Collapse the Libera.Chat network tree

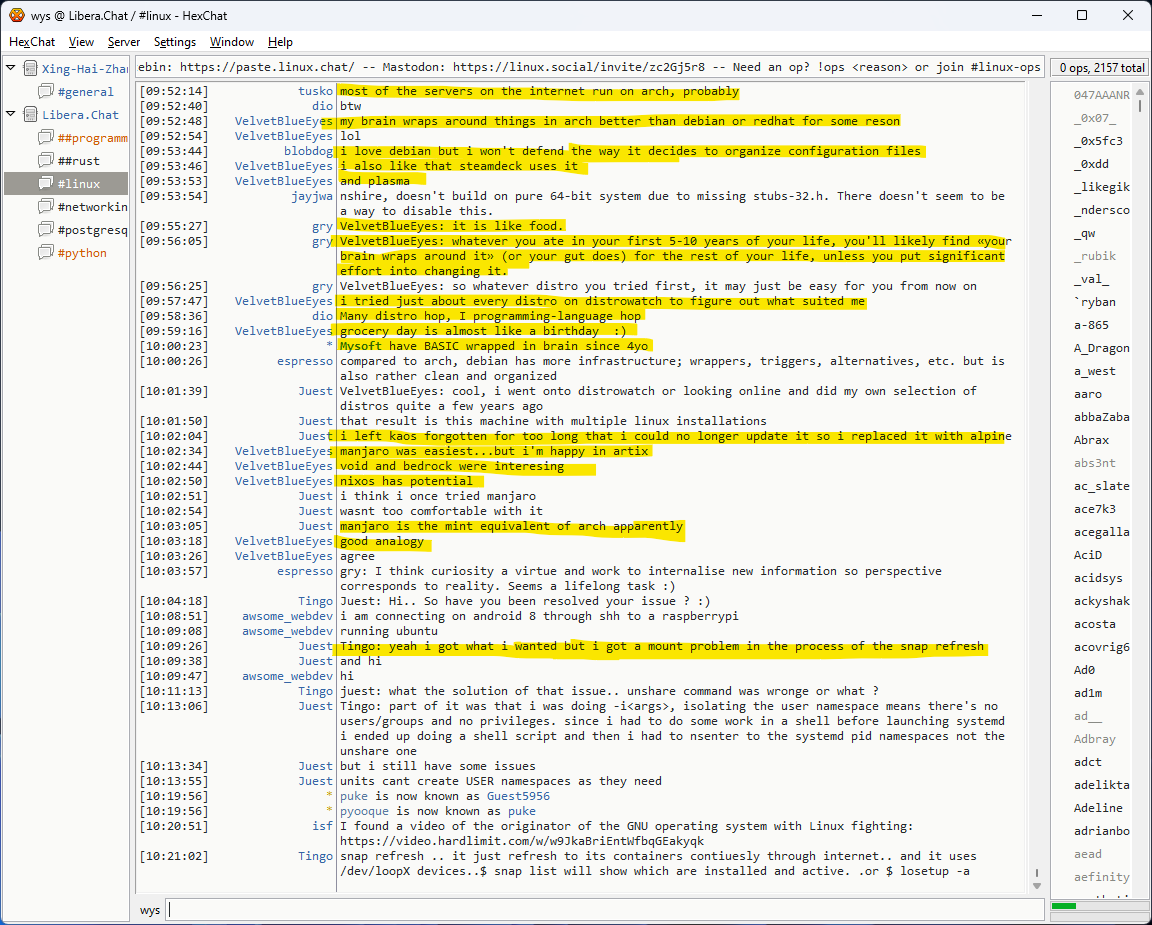pyautogui.click(x=11, y=115)
